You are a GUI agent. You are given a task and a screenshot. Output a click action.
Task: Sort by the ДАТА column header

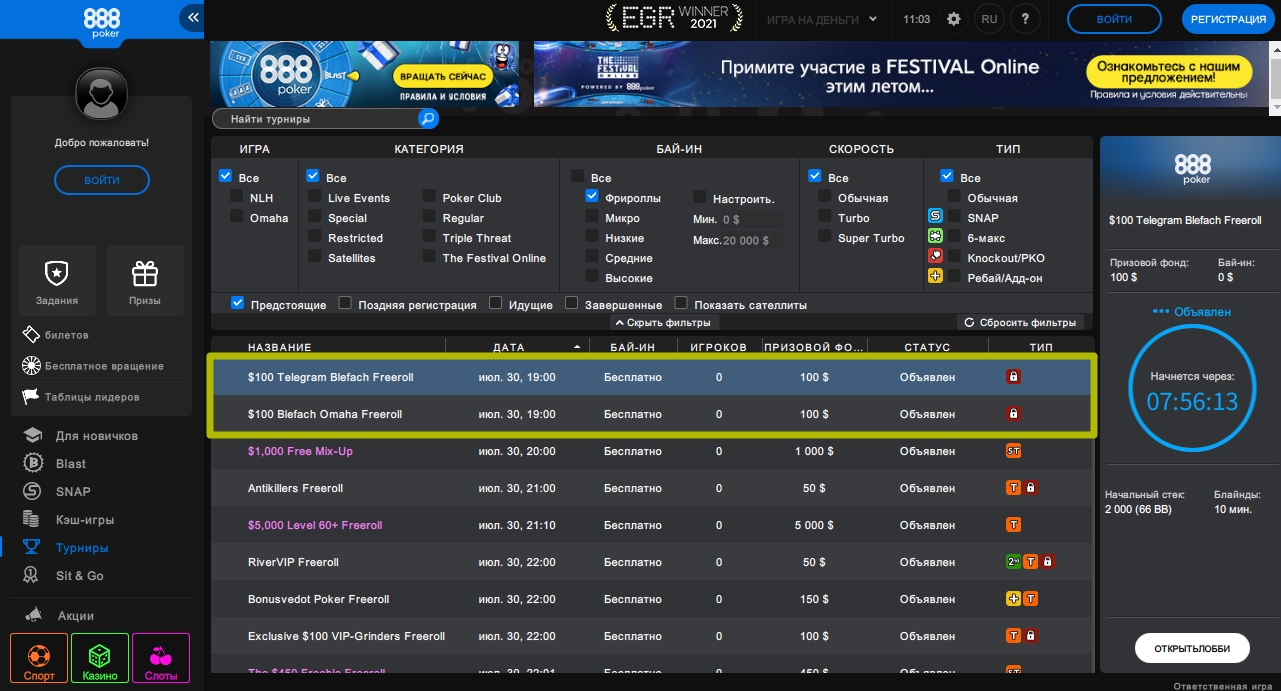(x=509, y=347)
